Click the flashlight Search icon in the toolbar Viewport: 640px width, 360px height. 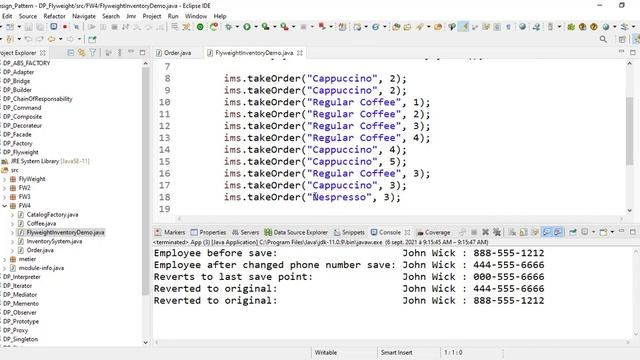(420, 27)
